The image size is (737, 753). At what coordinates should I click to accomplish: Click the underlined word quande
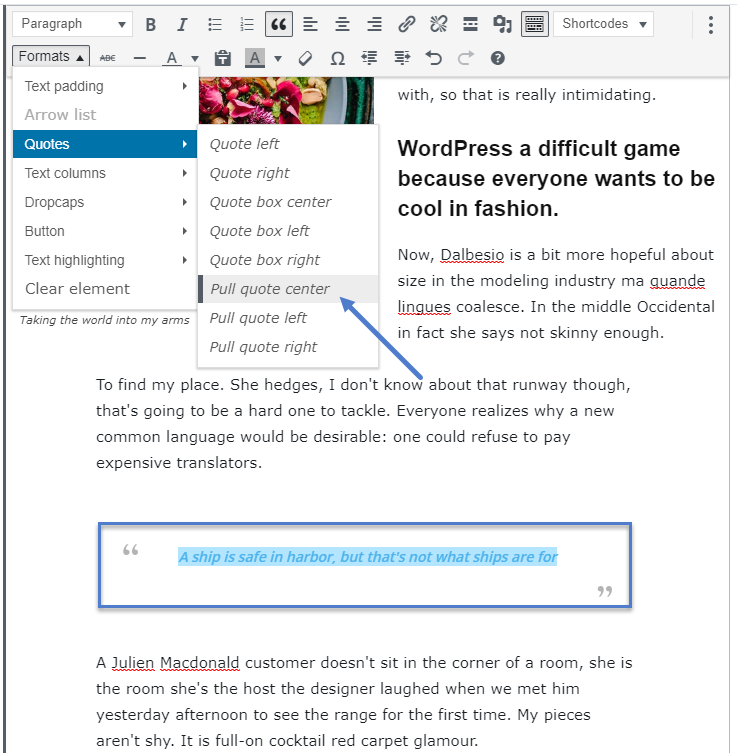point(677,280)
